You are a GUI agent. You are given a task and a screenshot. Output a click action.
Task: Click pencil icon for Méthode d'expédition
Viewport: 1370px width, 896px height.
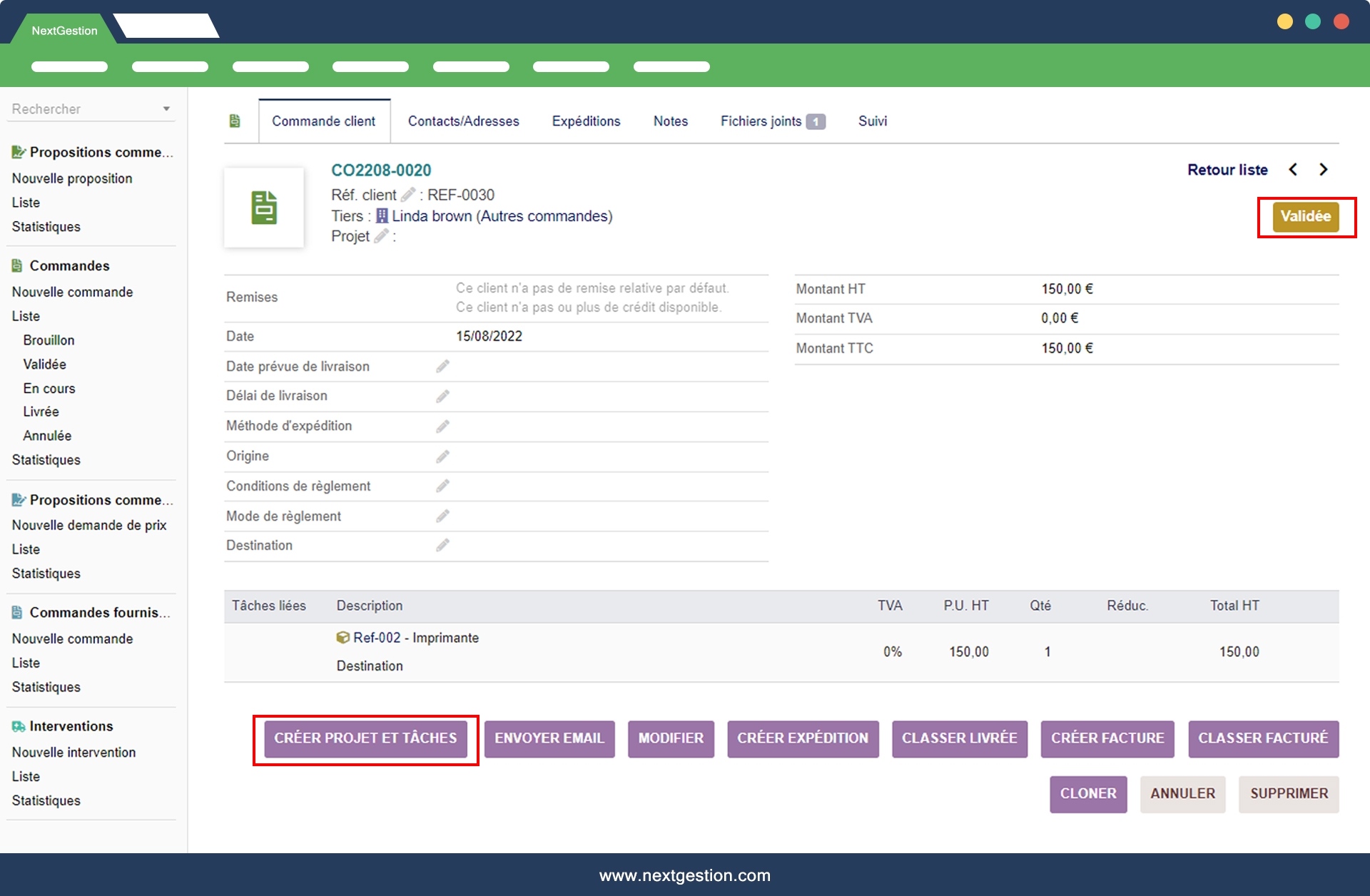point(442,426)
